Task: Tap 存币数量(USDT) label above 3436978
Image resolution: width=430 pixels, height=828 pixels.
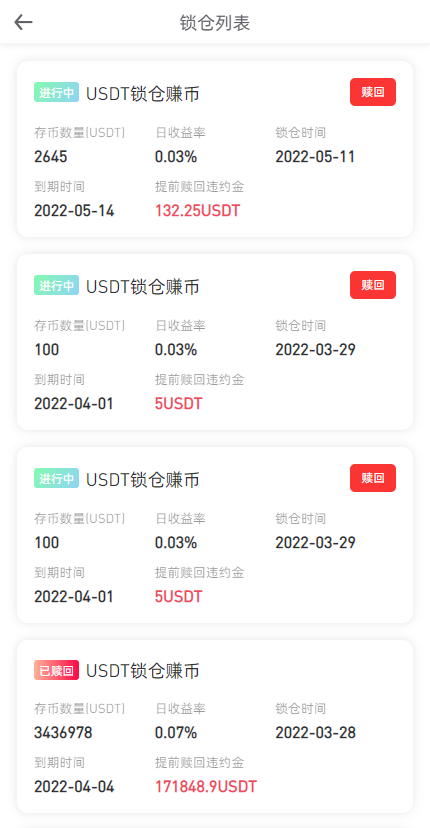Action: [x=80, y=709]
